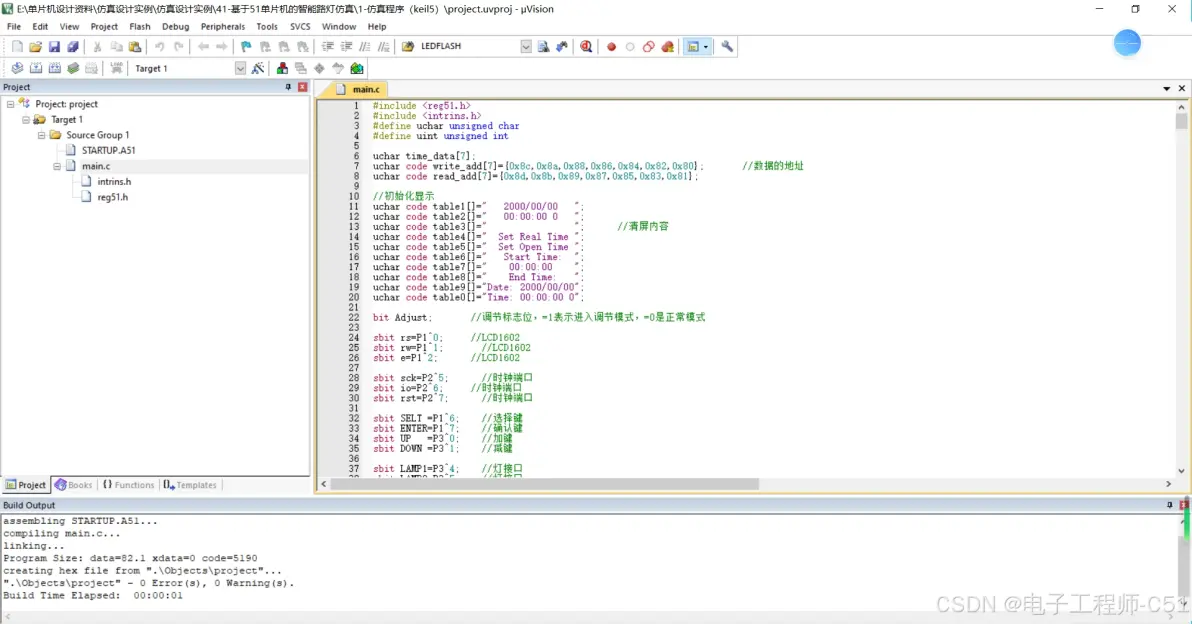Click the Build target icon
This screenshot has height=624, width=1192.
coord(36,68)
